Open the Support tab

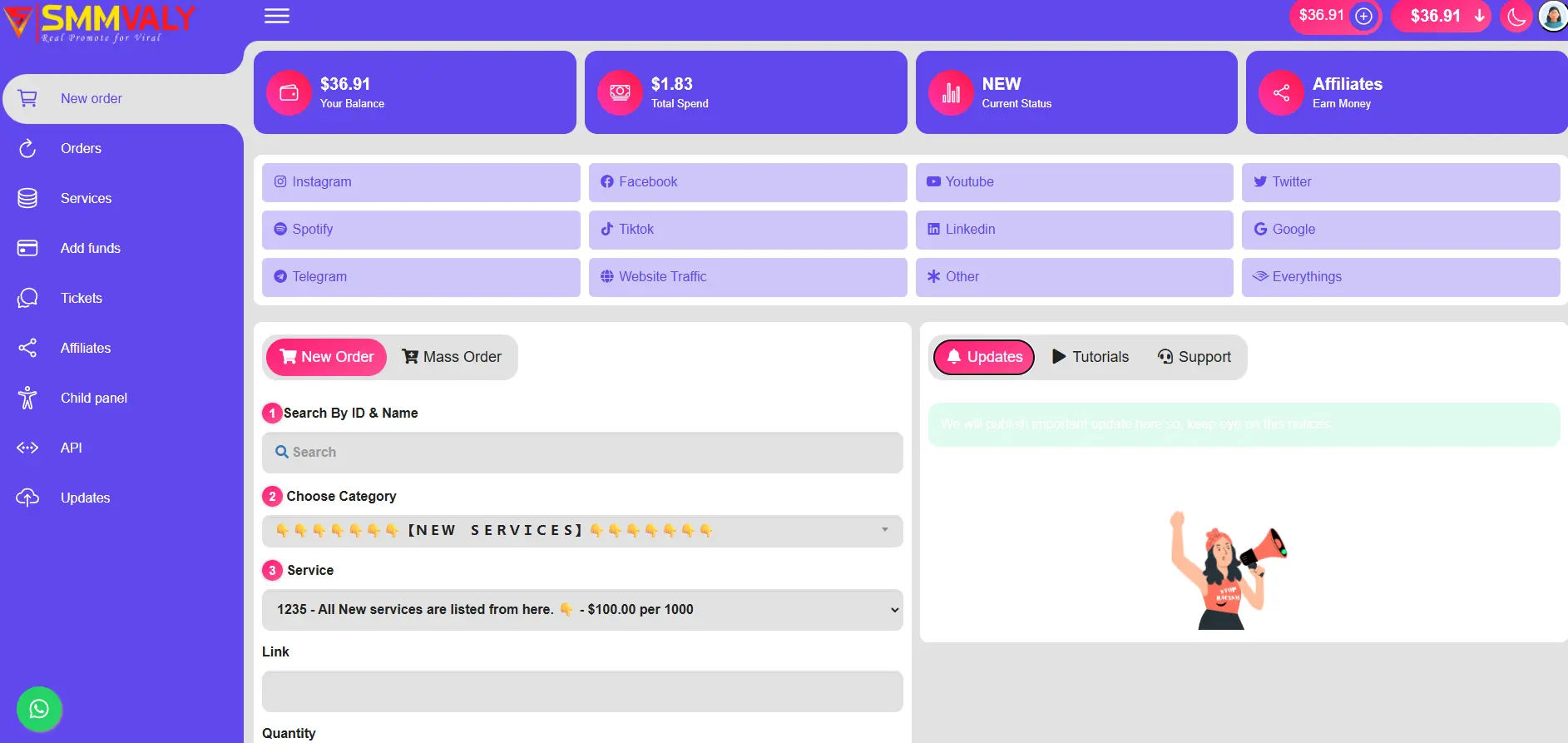pos(1195,357)
